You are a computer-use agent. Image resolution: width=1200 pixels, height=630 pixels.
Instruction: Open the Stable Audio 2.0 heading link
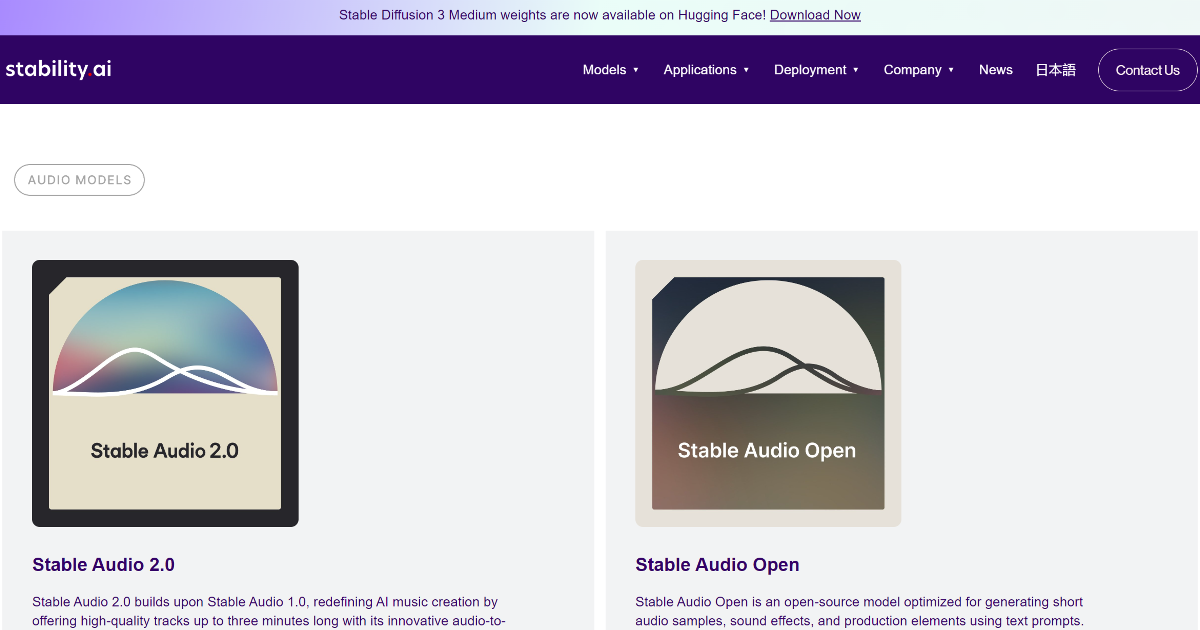[x=103, y=565]
